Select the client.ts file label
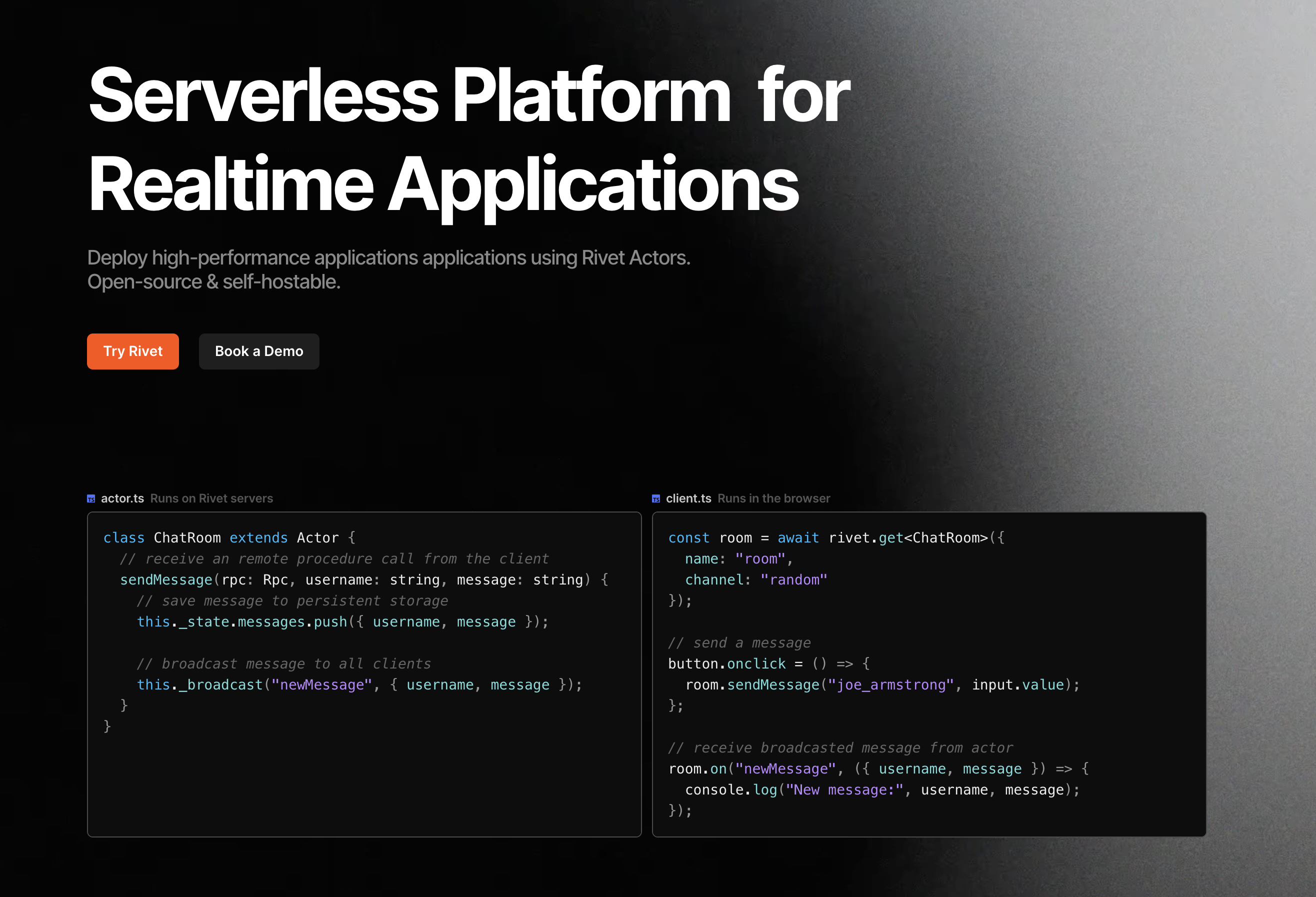Image resolution: width=1316 pixels, height=897 pixels. click(x=688, y=498)
